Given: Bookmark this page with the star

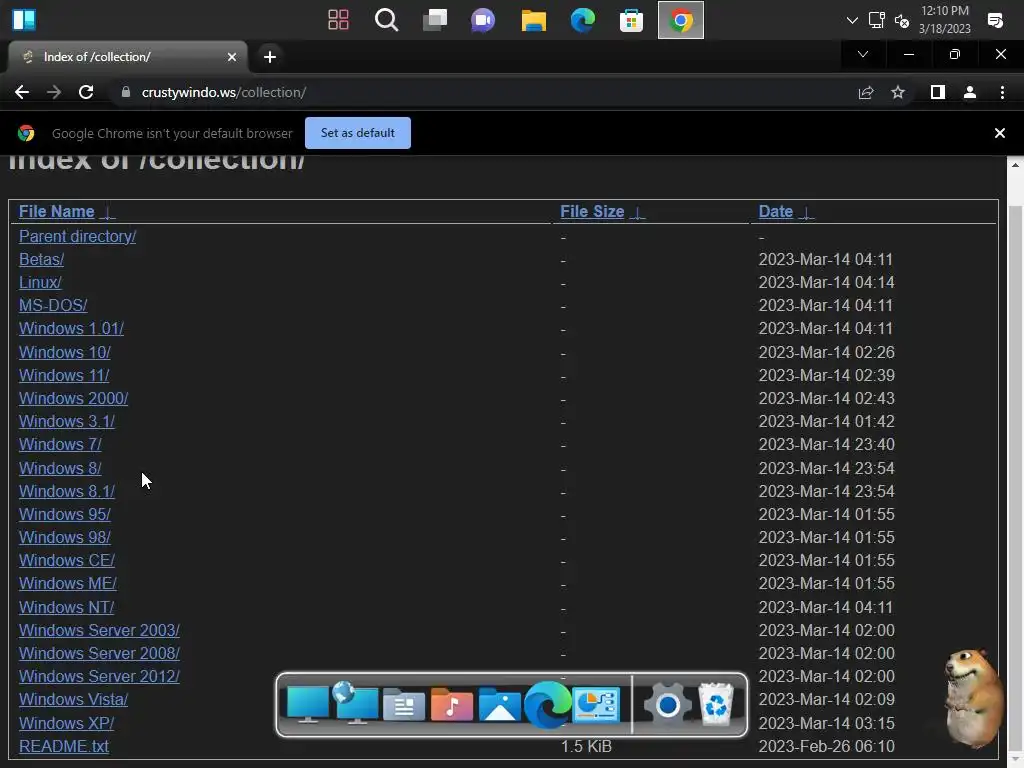Looking at the screenshot, I should tap(898, 92).
